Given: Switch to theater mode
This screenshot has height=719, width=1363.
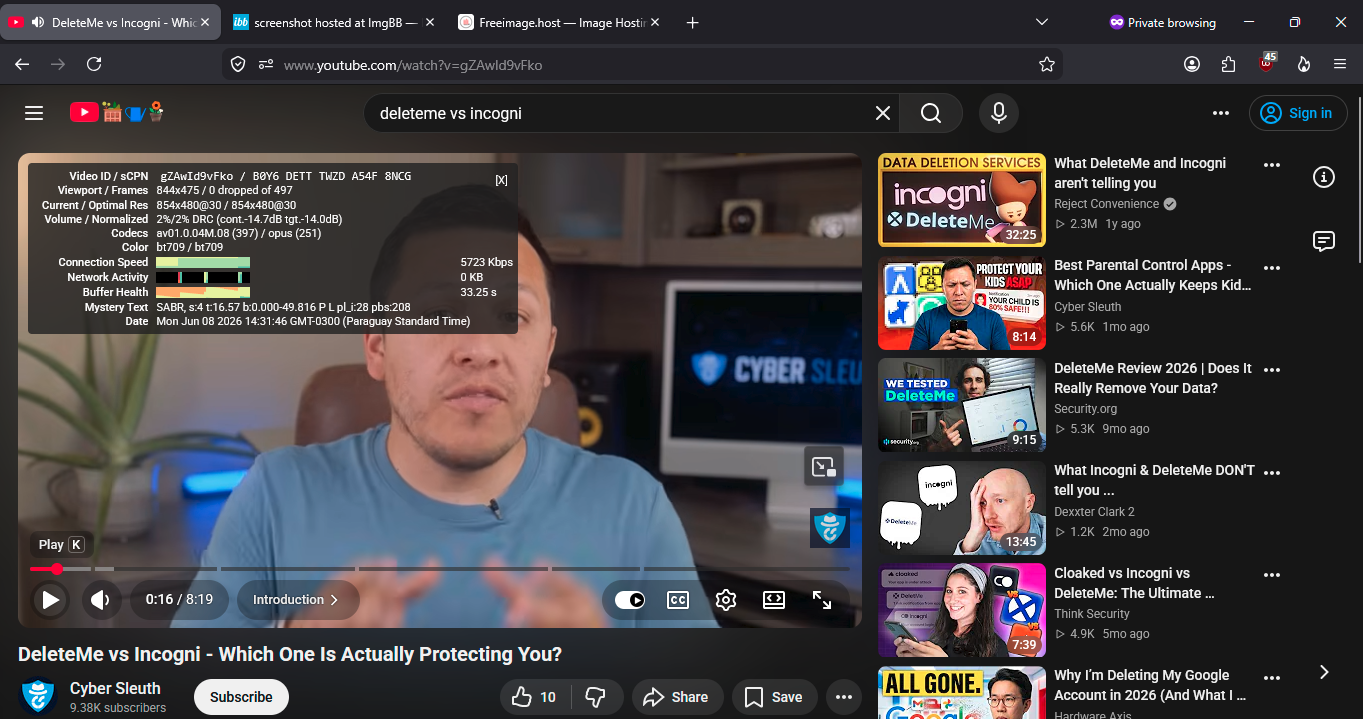Looking at the screenshot, I should [x=774, y=600].
